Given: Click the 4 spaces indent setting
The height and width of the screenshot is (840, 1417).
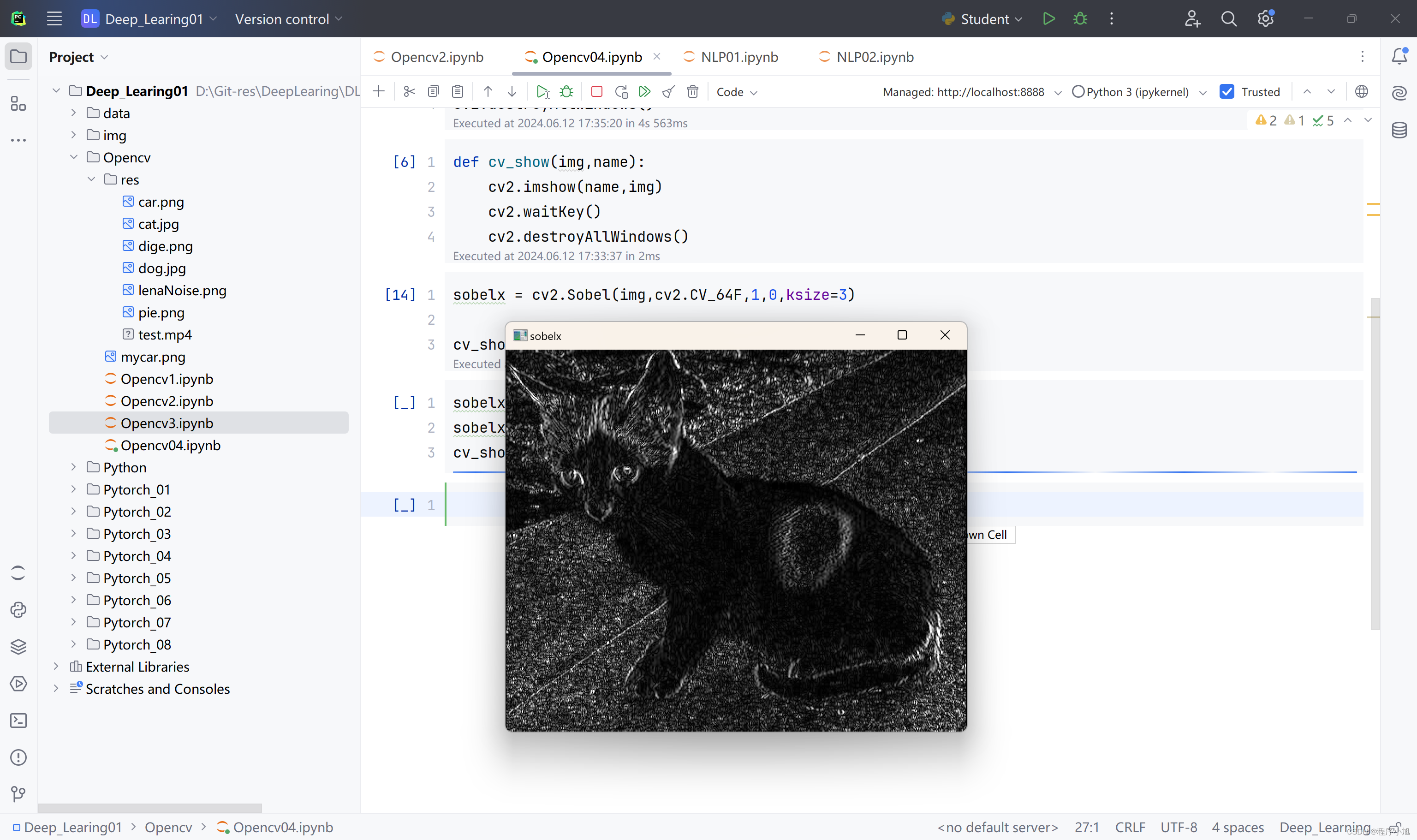Looking at the screenshot, I should 1238,827.
